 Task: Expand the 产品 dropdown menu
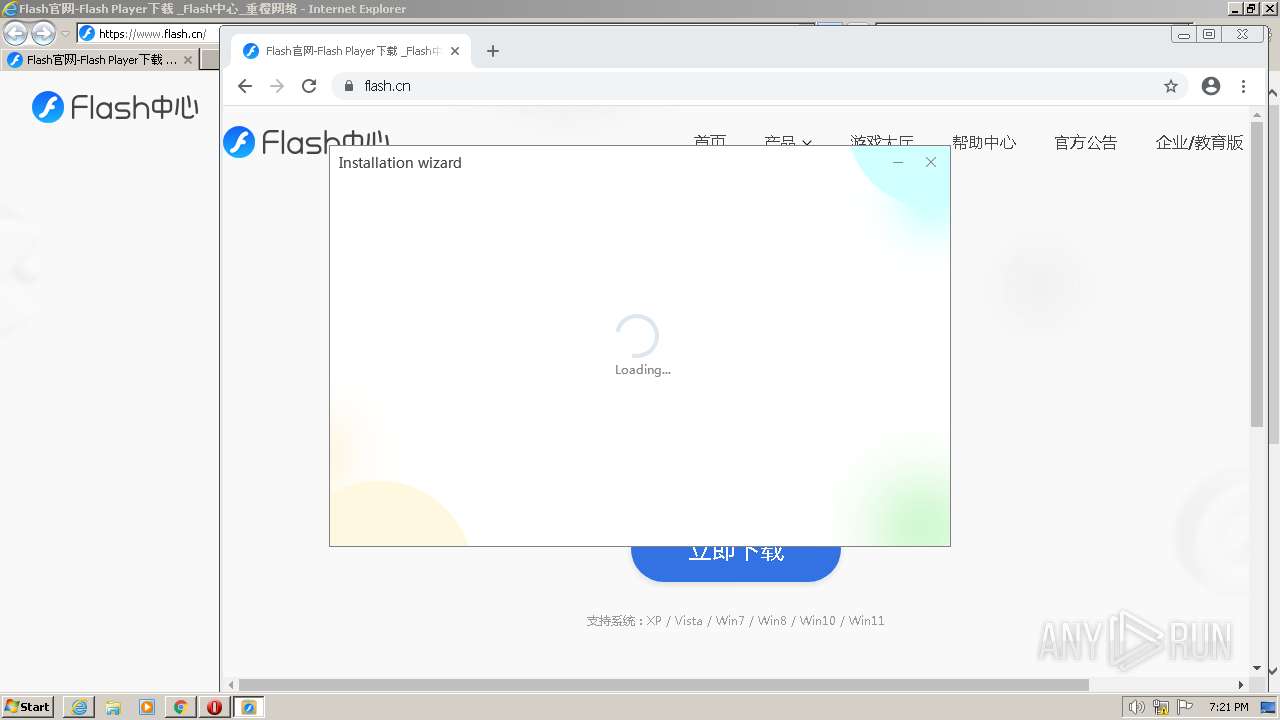pos(788,142)
